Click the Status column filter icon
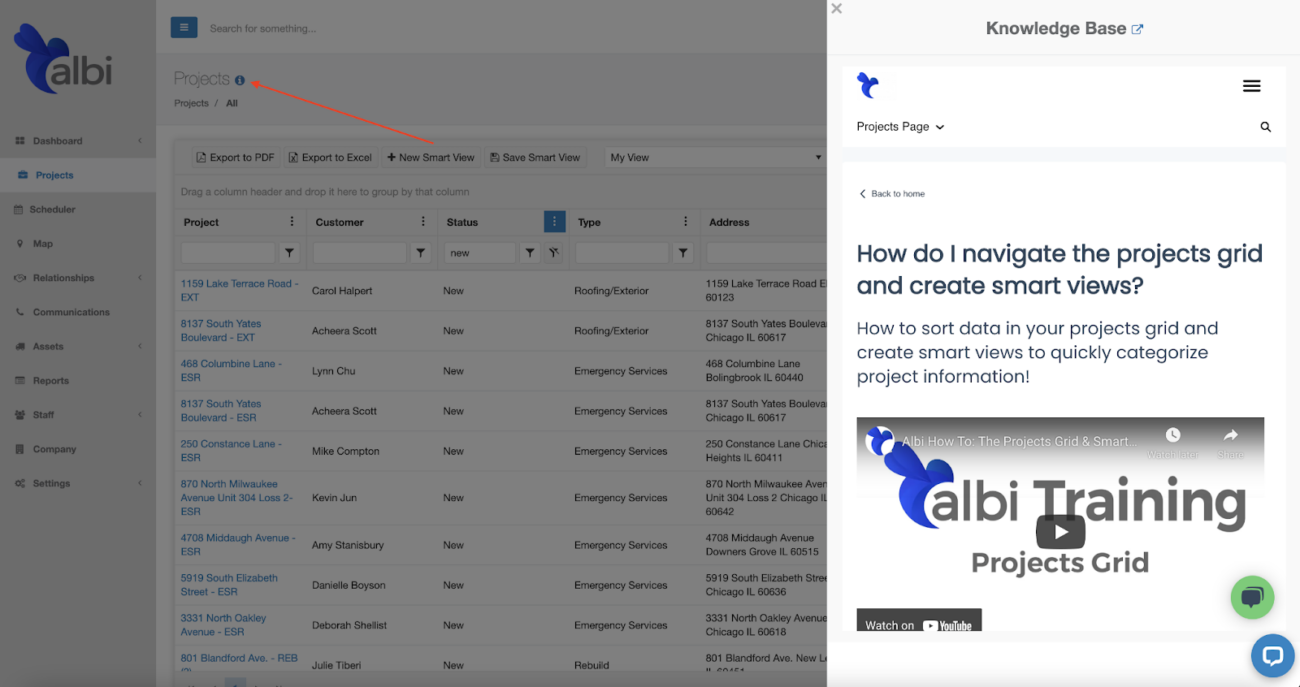Image resolution: width=1300 pixels, height=687 pixels. click(530, 253)
